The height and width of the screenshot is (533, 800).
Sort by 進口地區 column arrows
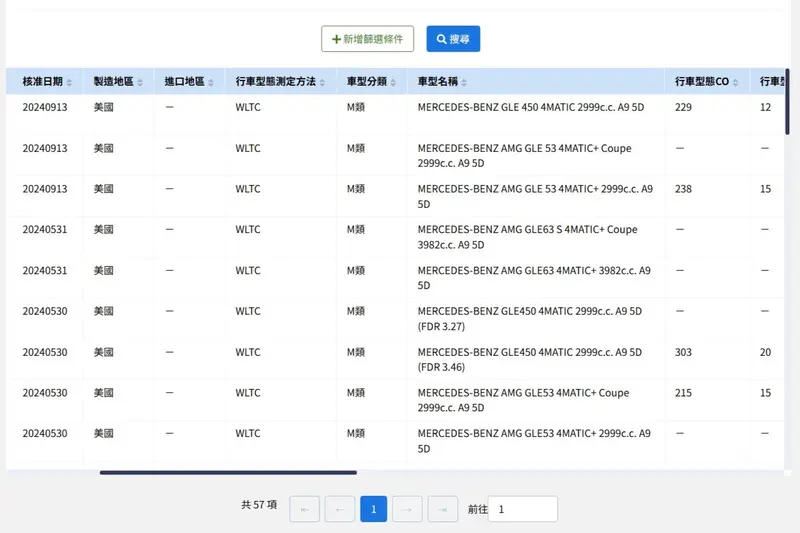click(211, 82)
